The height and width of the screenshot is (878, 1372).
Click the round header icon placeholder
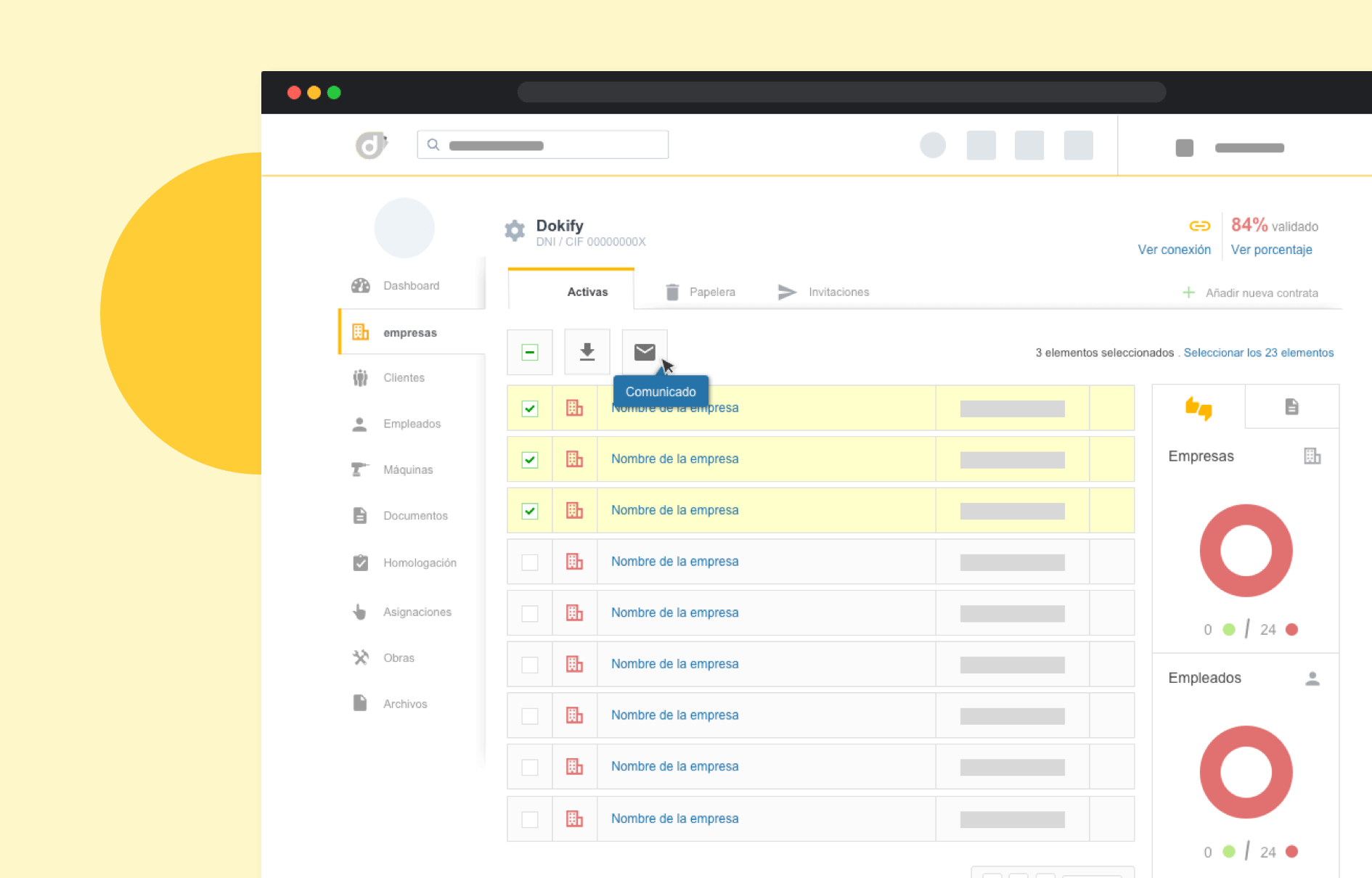[932, 145]
